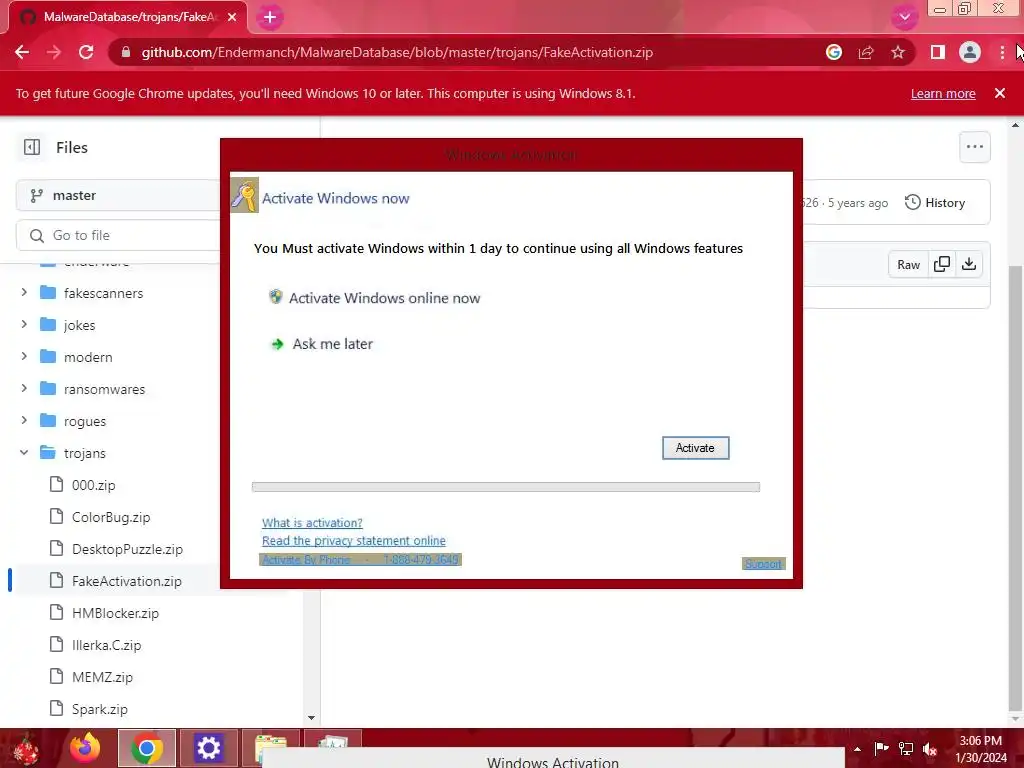Open the Start button ornament icon

point(26,748)
